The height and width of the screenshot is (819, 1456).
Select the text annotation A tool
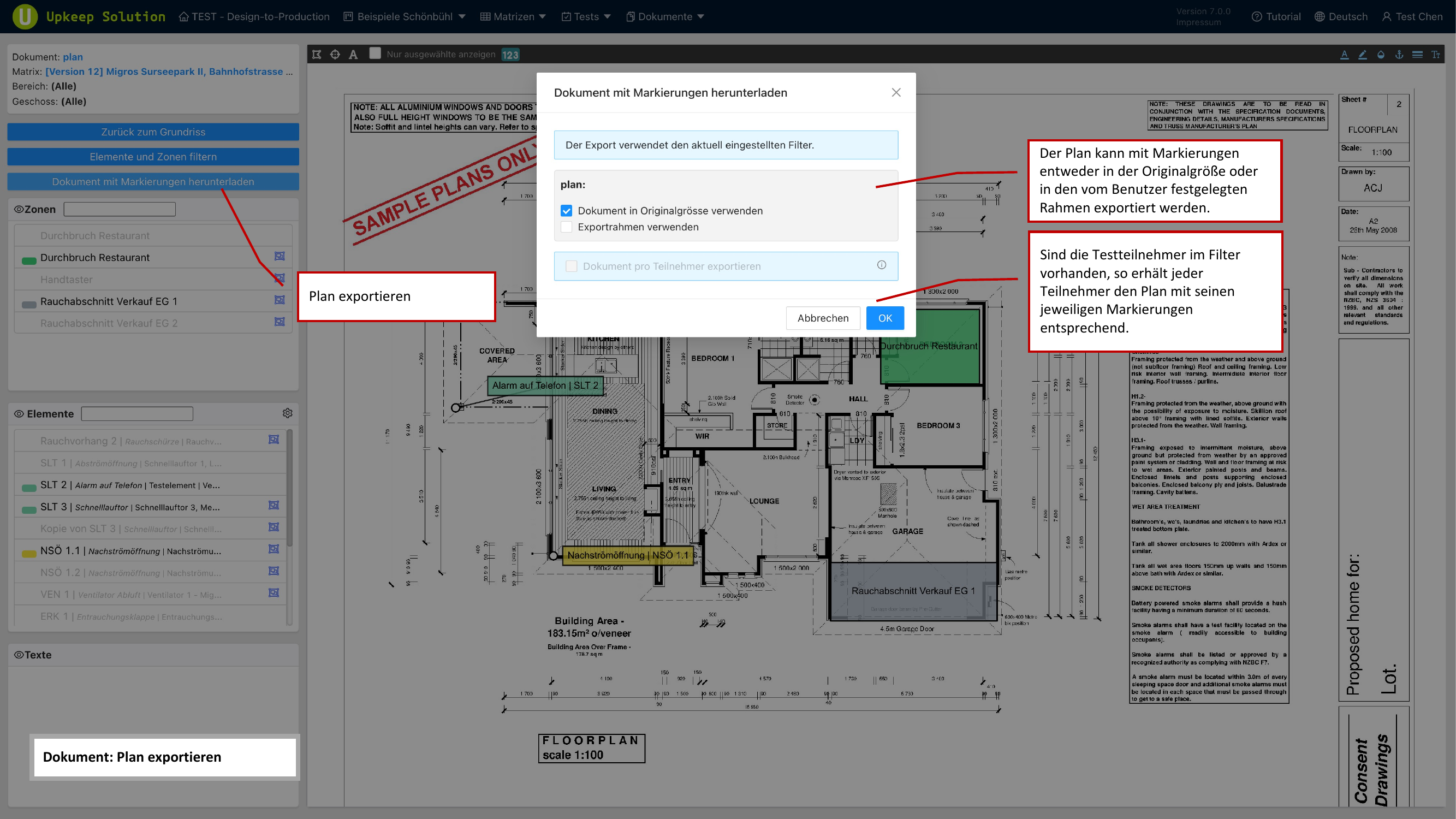pyautogui.click(x=353, y=54)
